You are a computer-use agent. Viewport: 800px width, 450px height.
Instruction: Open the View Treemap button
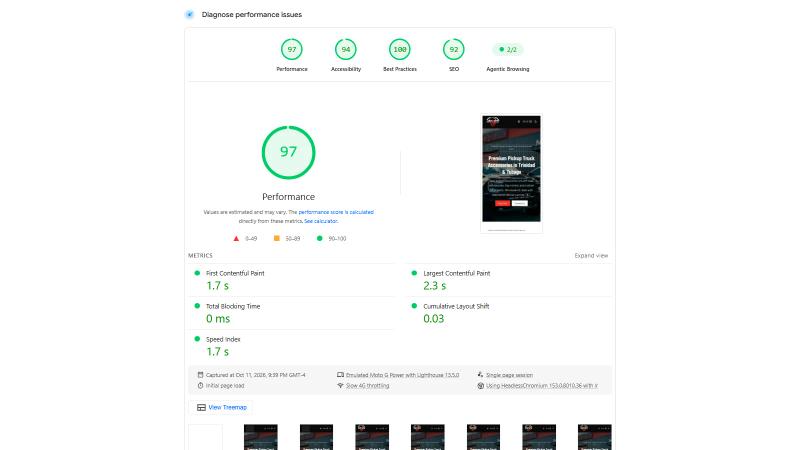pos(221,407)
